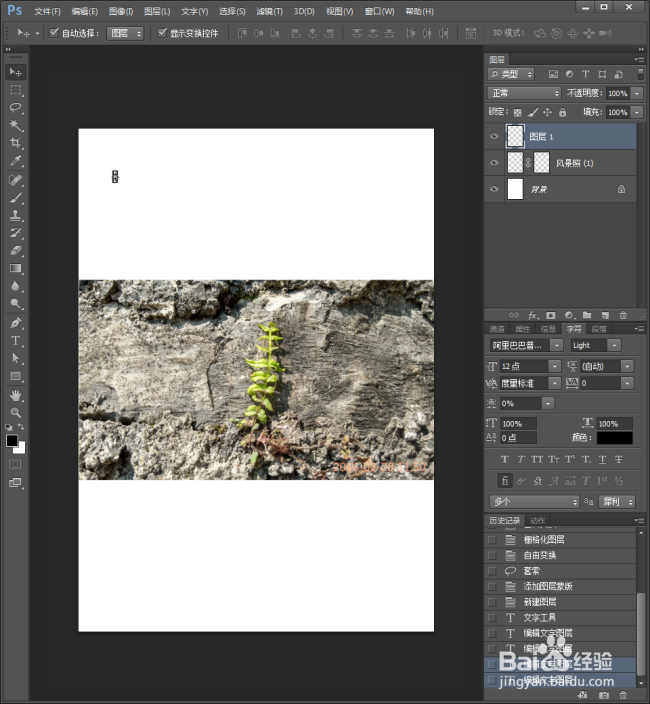This screenshot has width=650, height=704.
Task: Select the 添加图层蒙版 history state
Action: [x=560, y=586]
